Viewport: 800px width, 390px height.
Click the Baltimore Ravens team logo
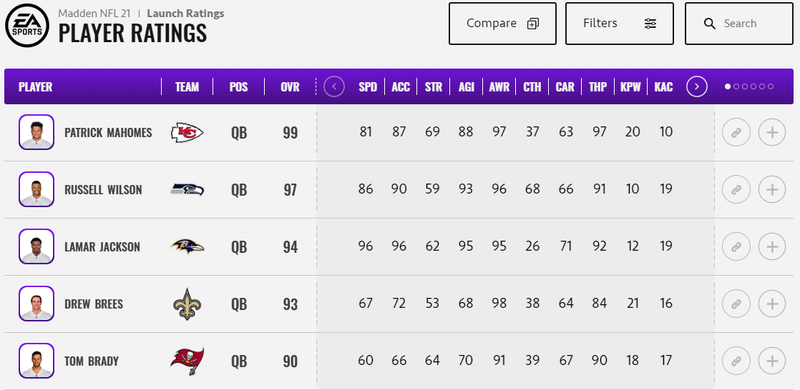click(187, 247)
